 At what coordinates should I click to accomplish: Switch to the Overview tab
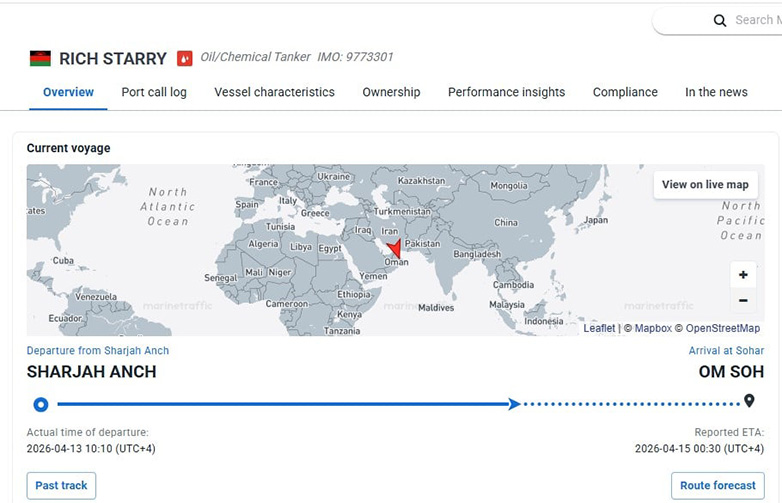click(x=68, y=92)
